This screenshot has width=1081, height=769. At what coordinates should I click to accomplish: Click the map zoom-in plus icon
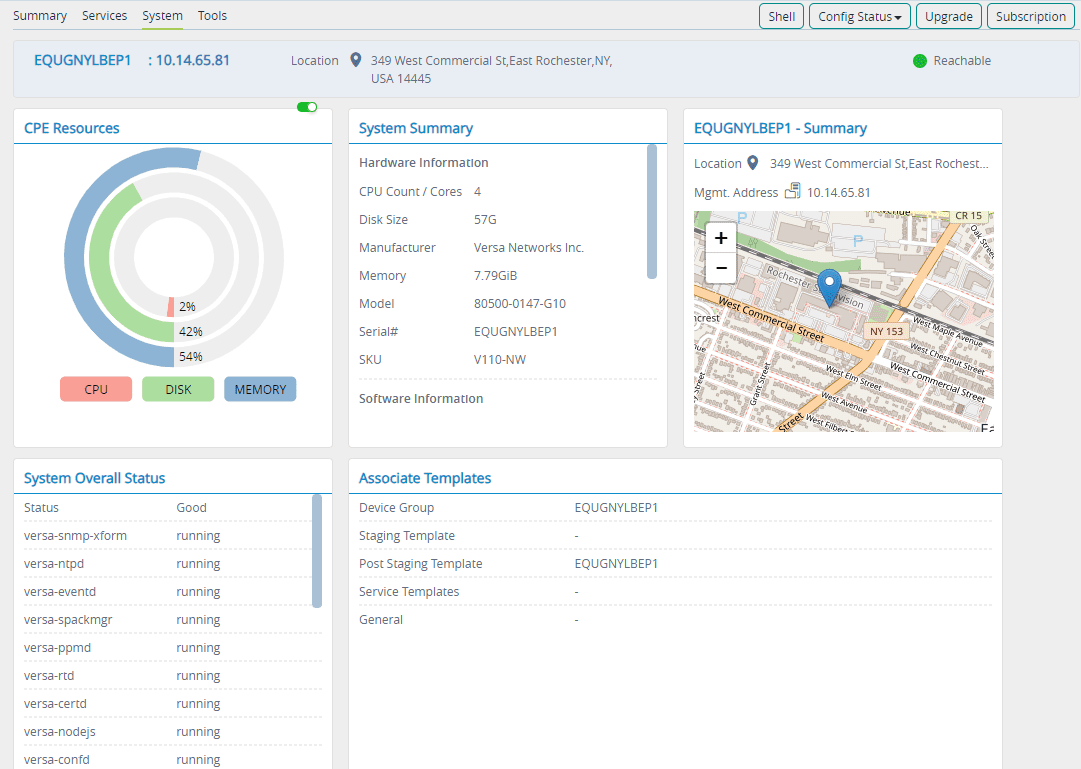[720, 238]
